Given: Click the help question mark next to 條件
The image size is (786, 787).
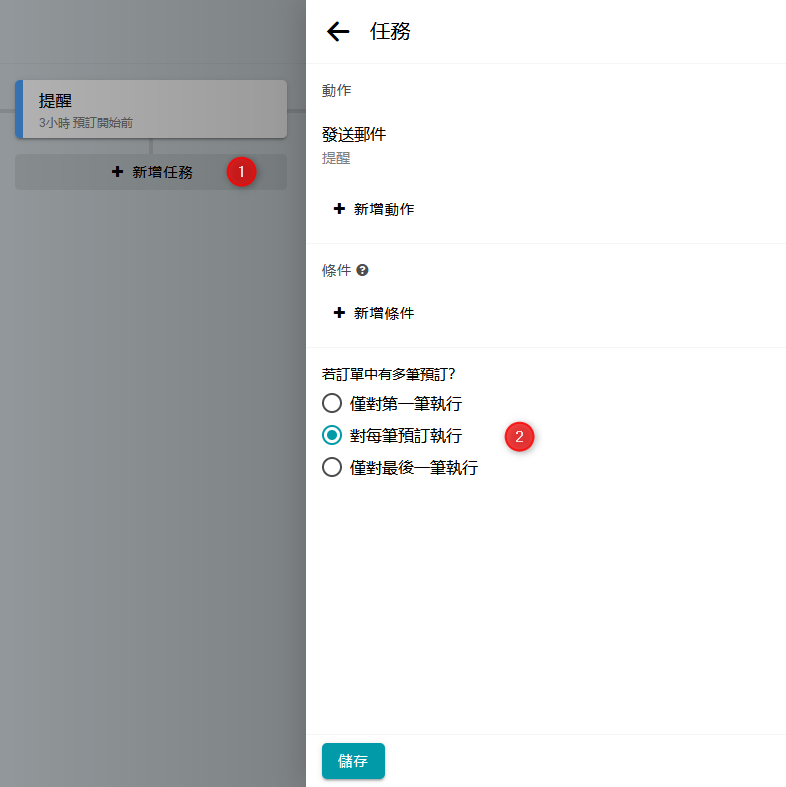Looking at the screenshot, I should (362, 270).
